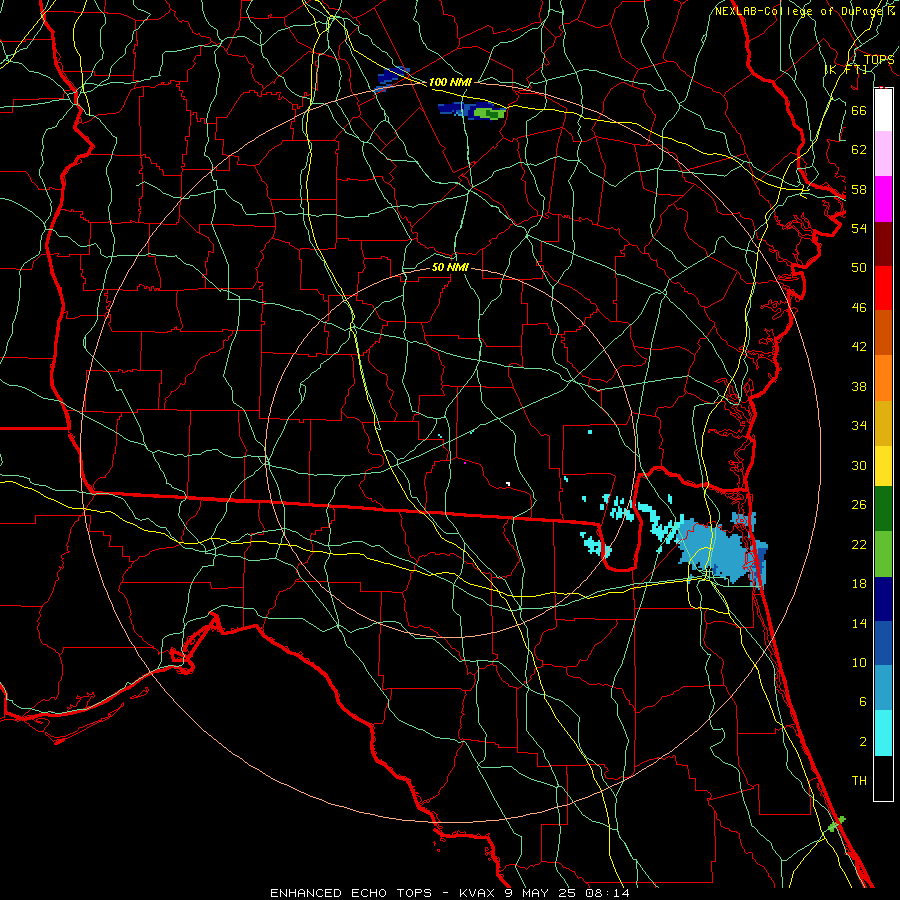Click the light green 22 kft legend swatch
Image resolution: width=900 pixels, height=900 pixels.
[x=883, y=554]
